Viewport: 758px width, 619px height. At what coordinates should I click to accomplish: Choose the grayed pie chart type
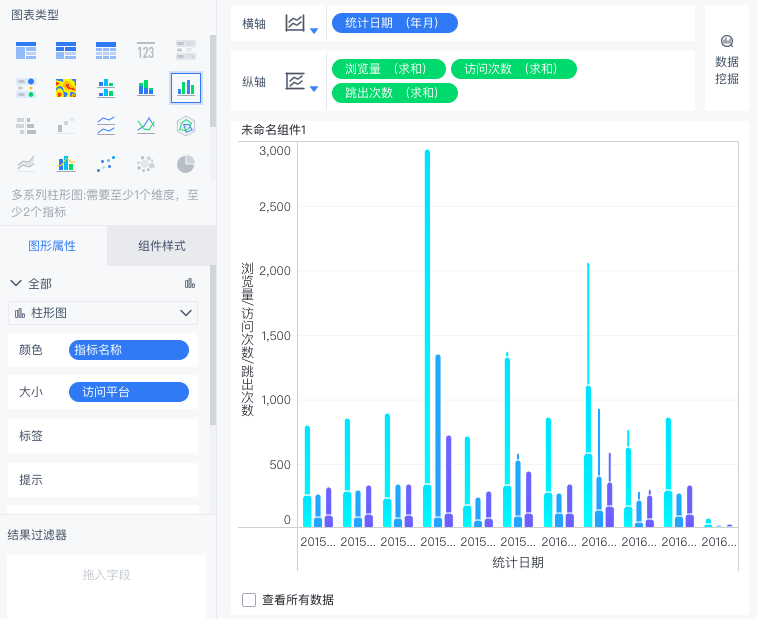point(186,164)
